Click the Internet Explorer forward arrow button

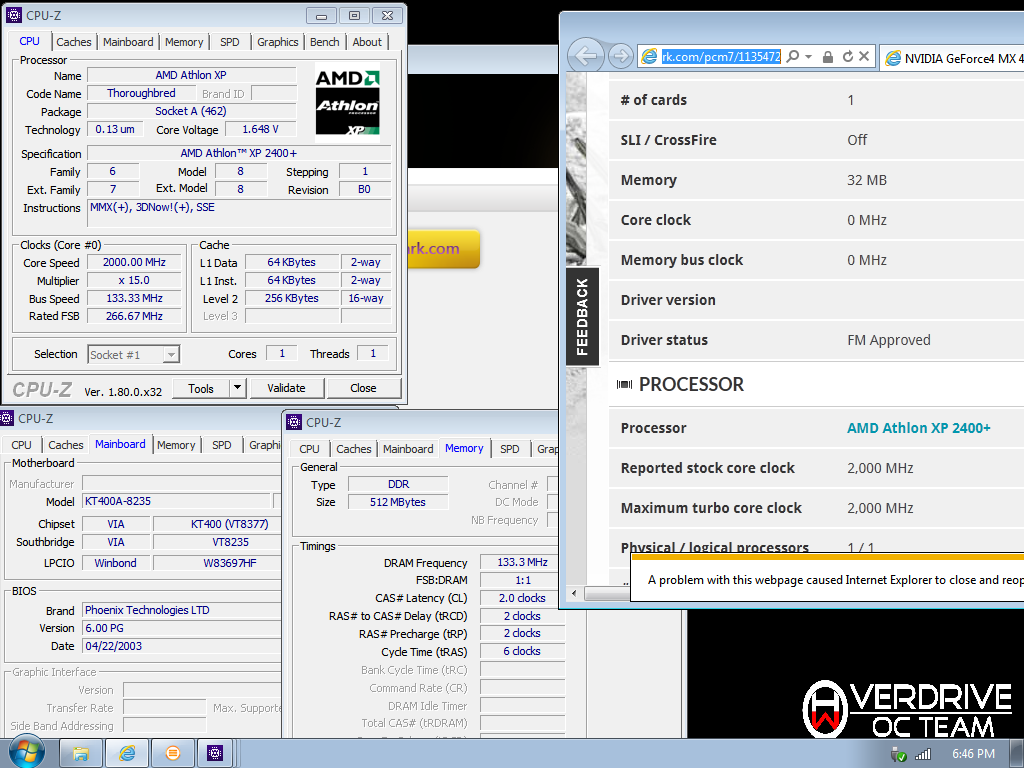tap(620, 56)
